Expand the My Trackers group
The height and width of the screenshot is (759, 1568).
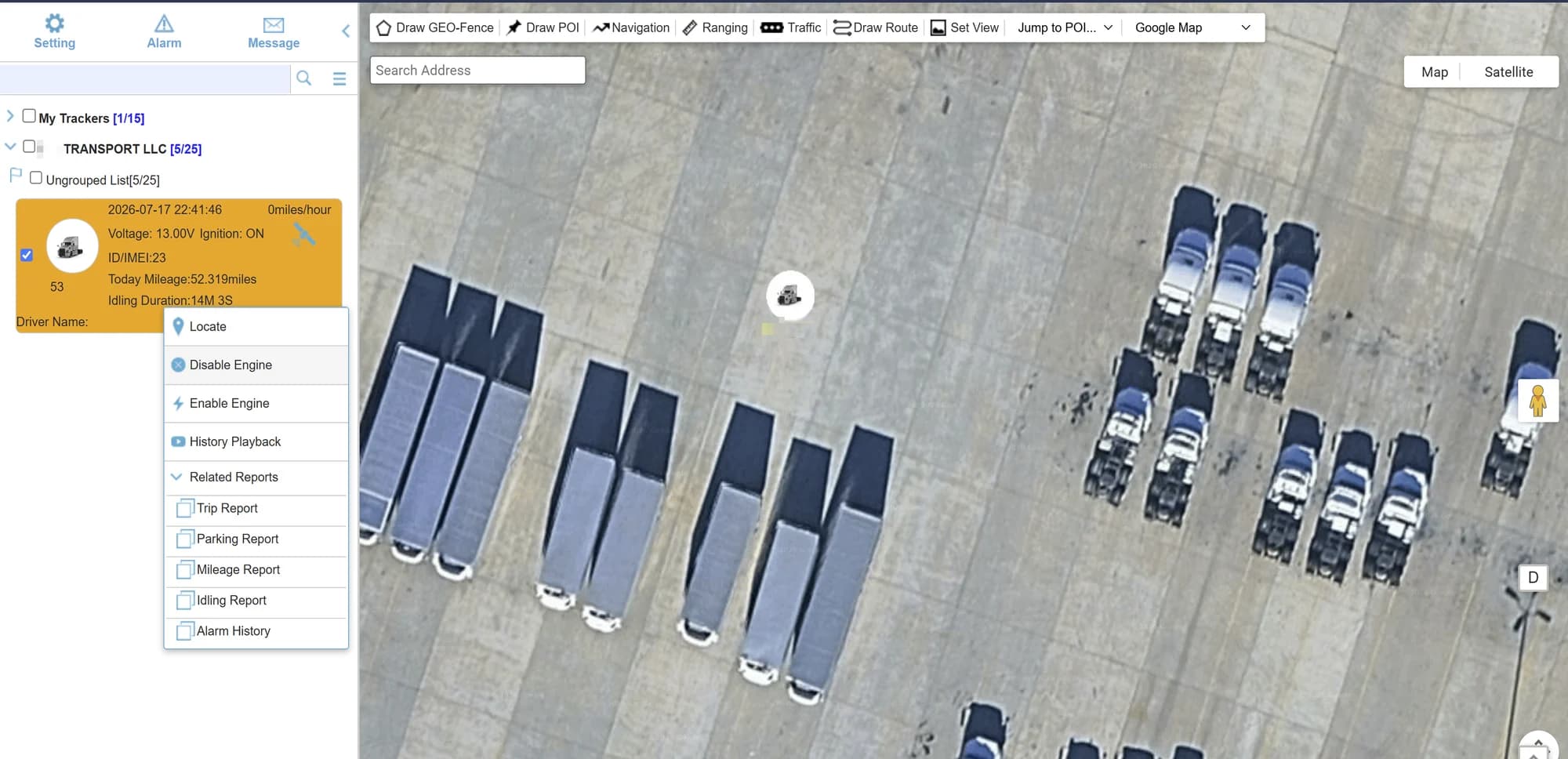click(10, 116)
